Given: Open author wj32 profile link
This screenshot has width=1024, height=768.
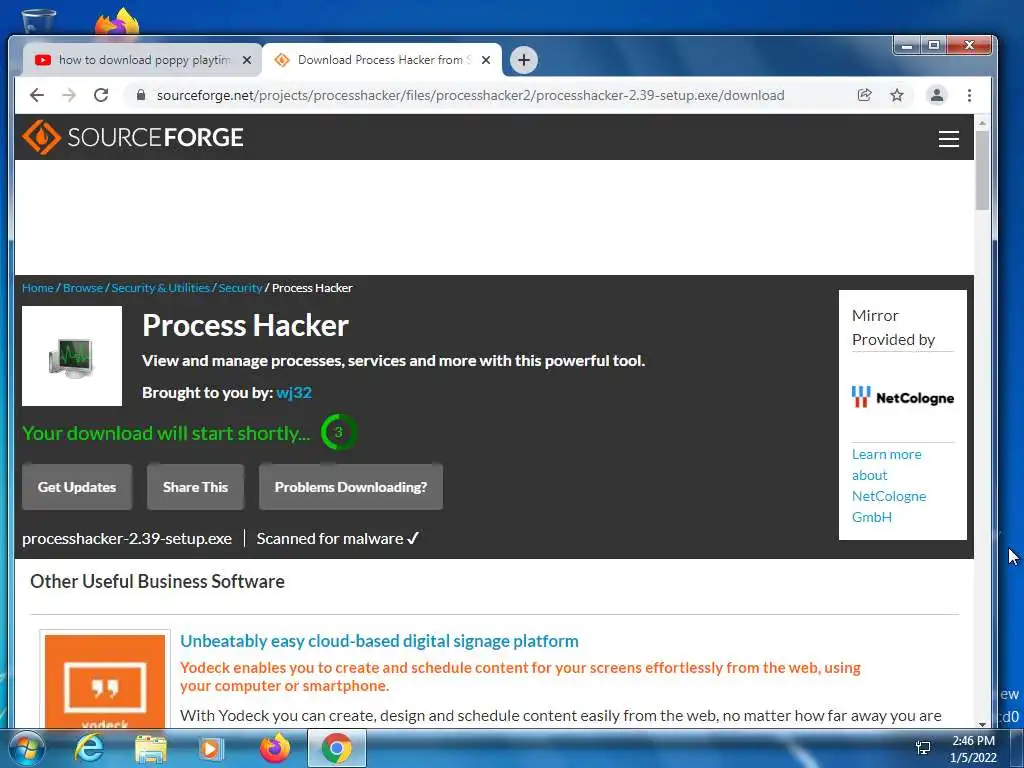Looking at the screenshot, I should point(294,392).
